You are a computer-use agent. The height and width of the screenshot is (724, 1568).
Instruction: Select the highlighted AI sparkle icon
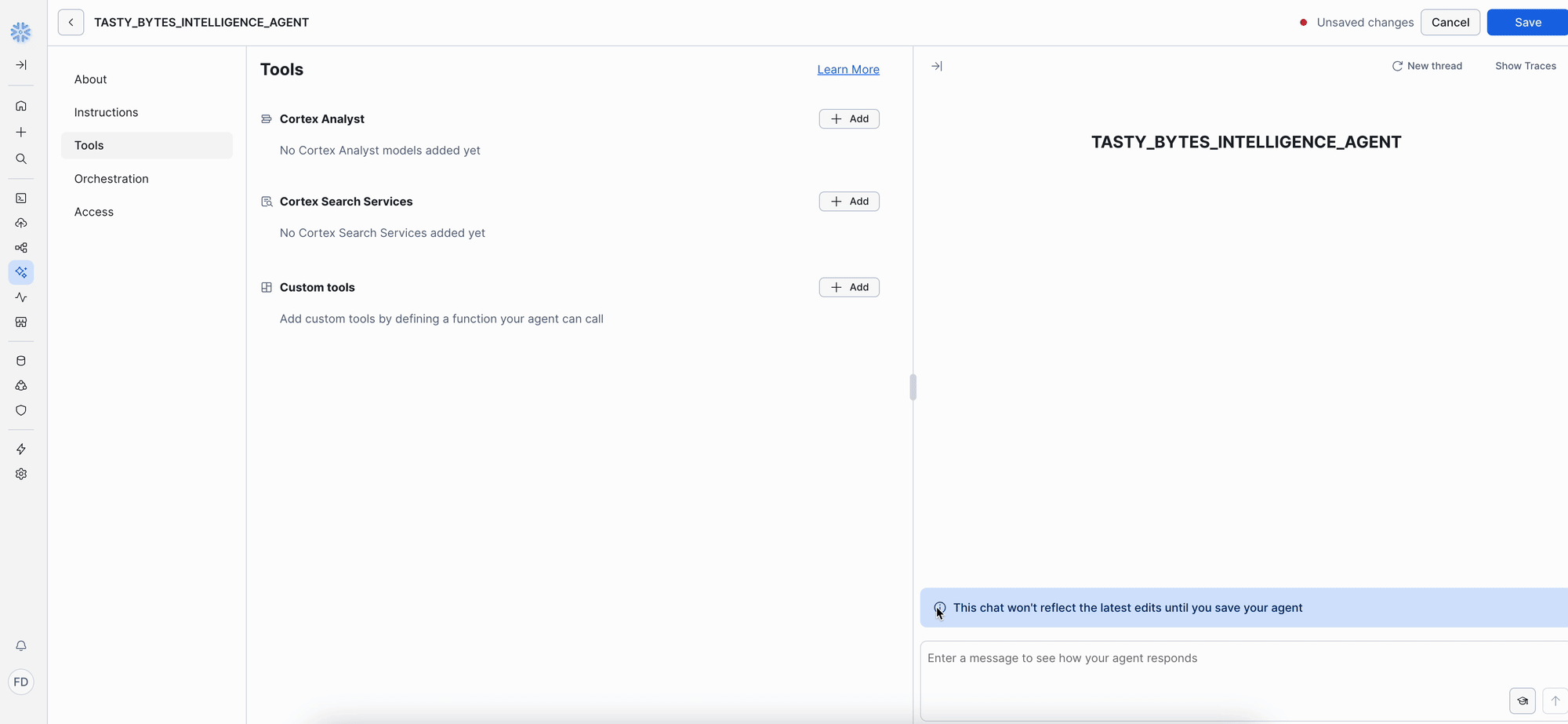pyautogui.click(x=21, y=272)
